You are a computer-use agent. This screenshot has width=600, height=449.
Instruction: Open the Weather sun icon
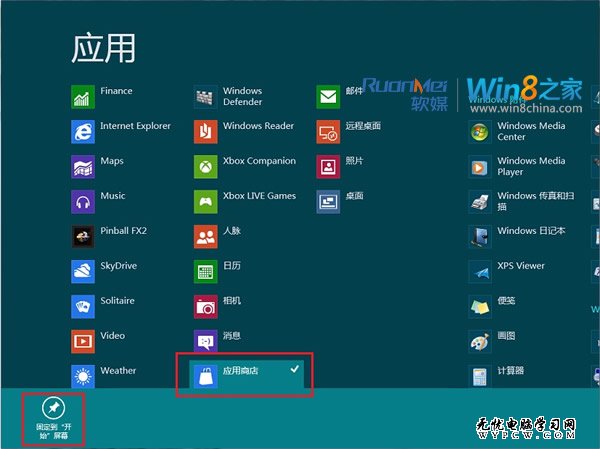[x=83, y=376]
